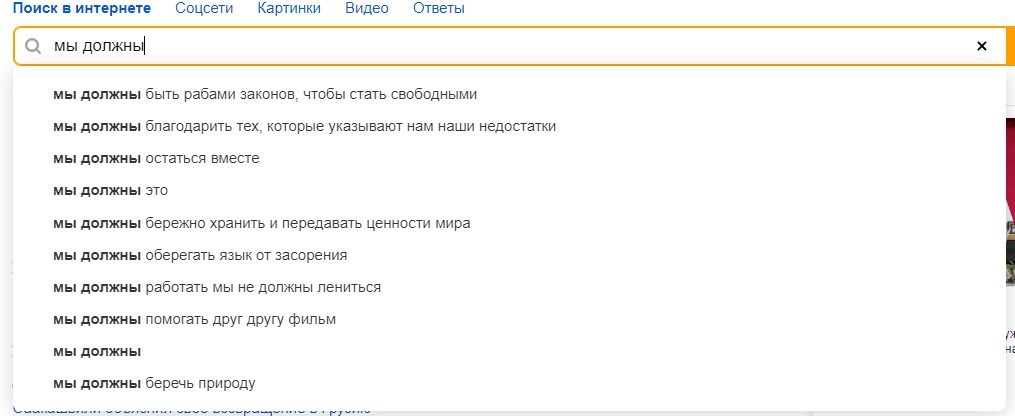Select the Поиск в интернете tab
This screenshot has width=1015, height=416.
(x=82, y=8)
